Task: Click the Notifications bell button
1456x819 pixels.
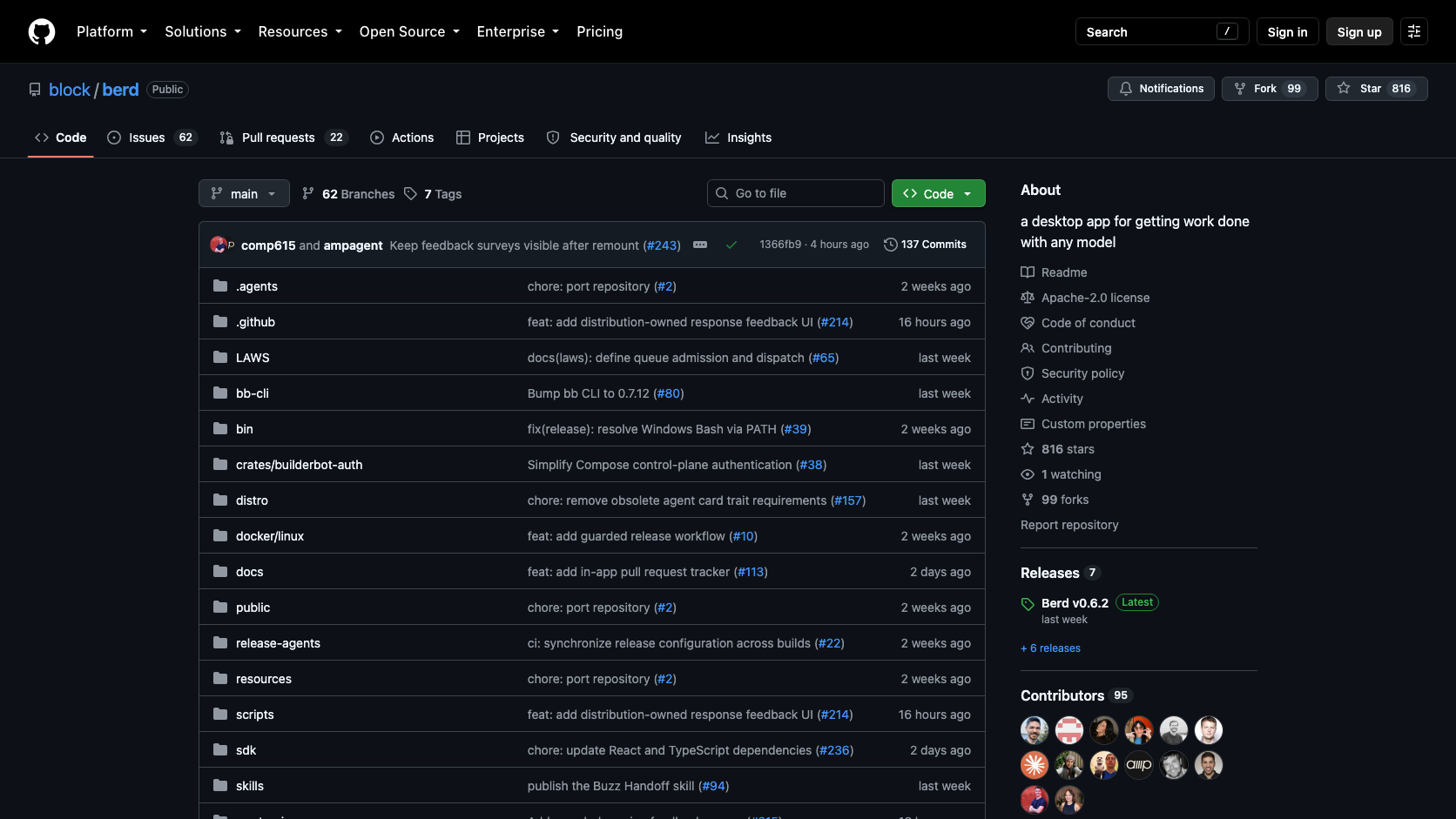Action: [x=1161, y=89]
